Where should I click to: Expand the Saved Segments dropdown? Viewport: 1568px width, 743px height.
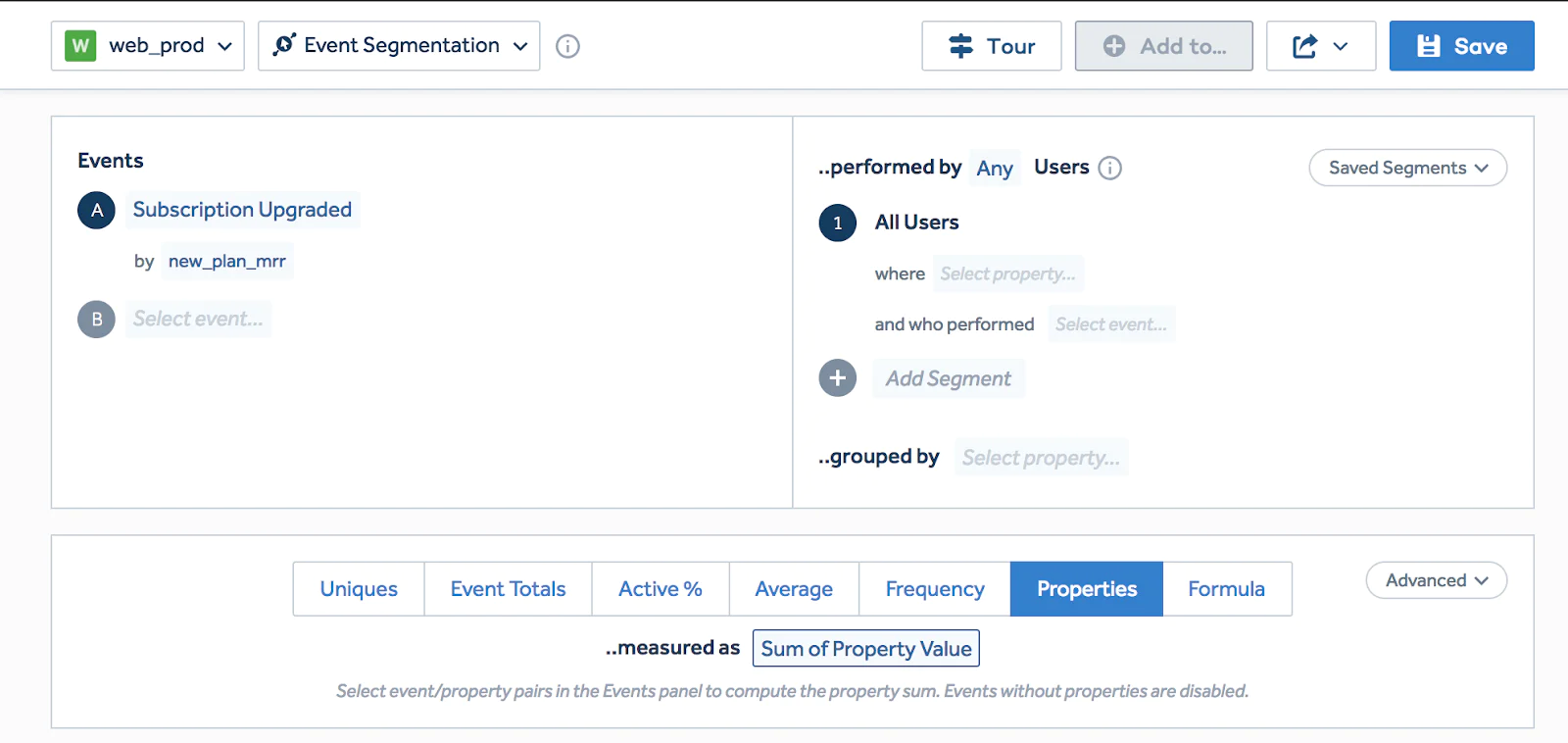[1407, 168]
